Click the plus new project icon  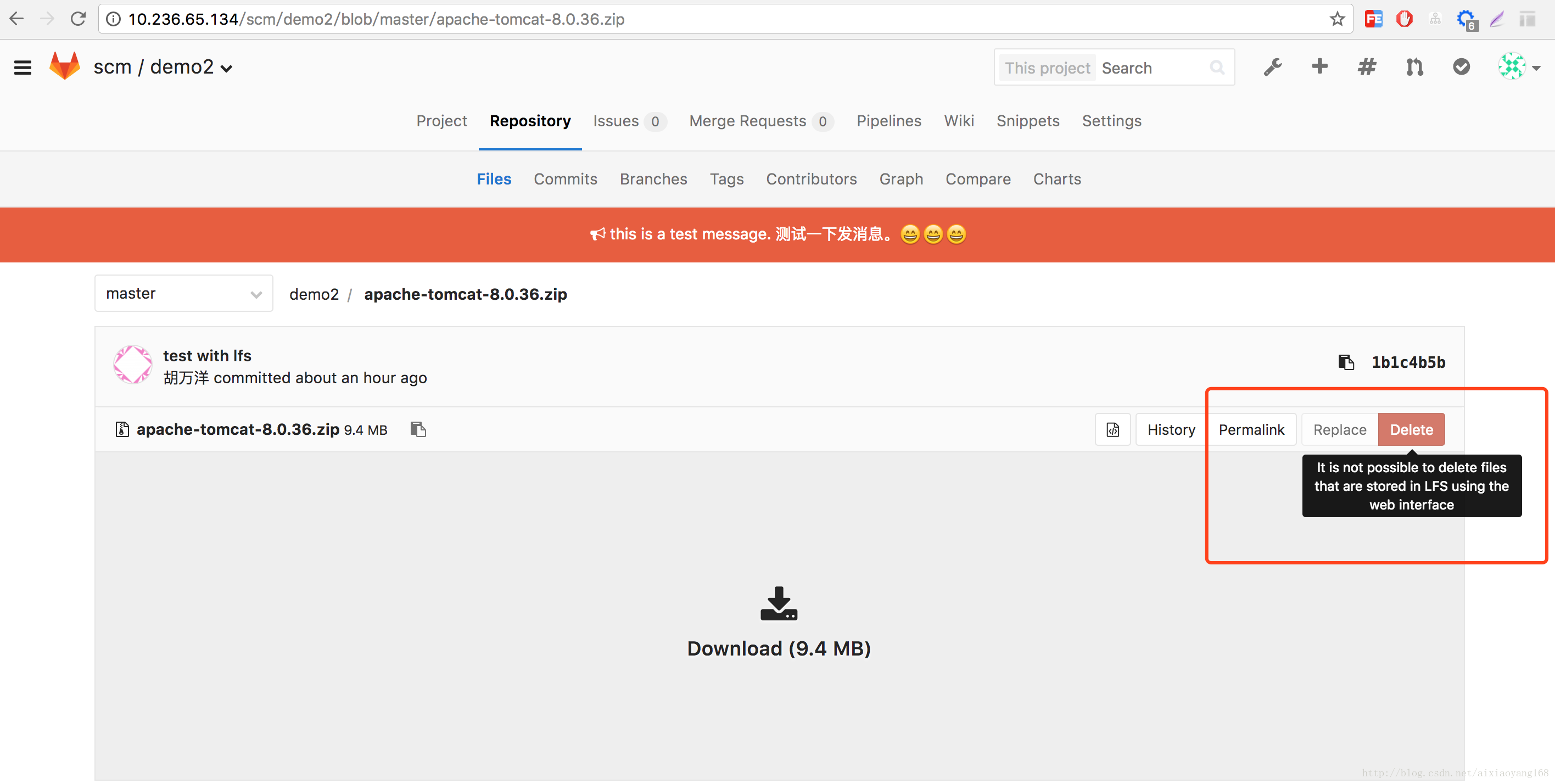tap(1319, 66)
